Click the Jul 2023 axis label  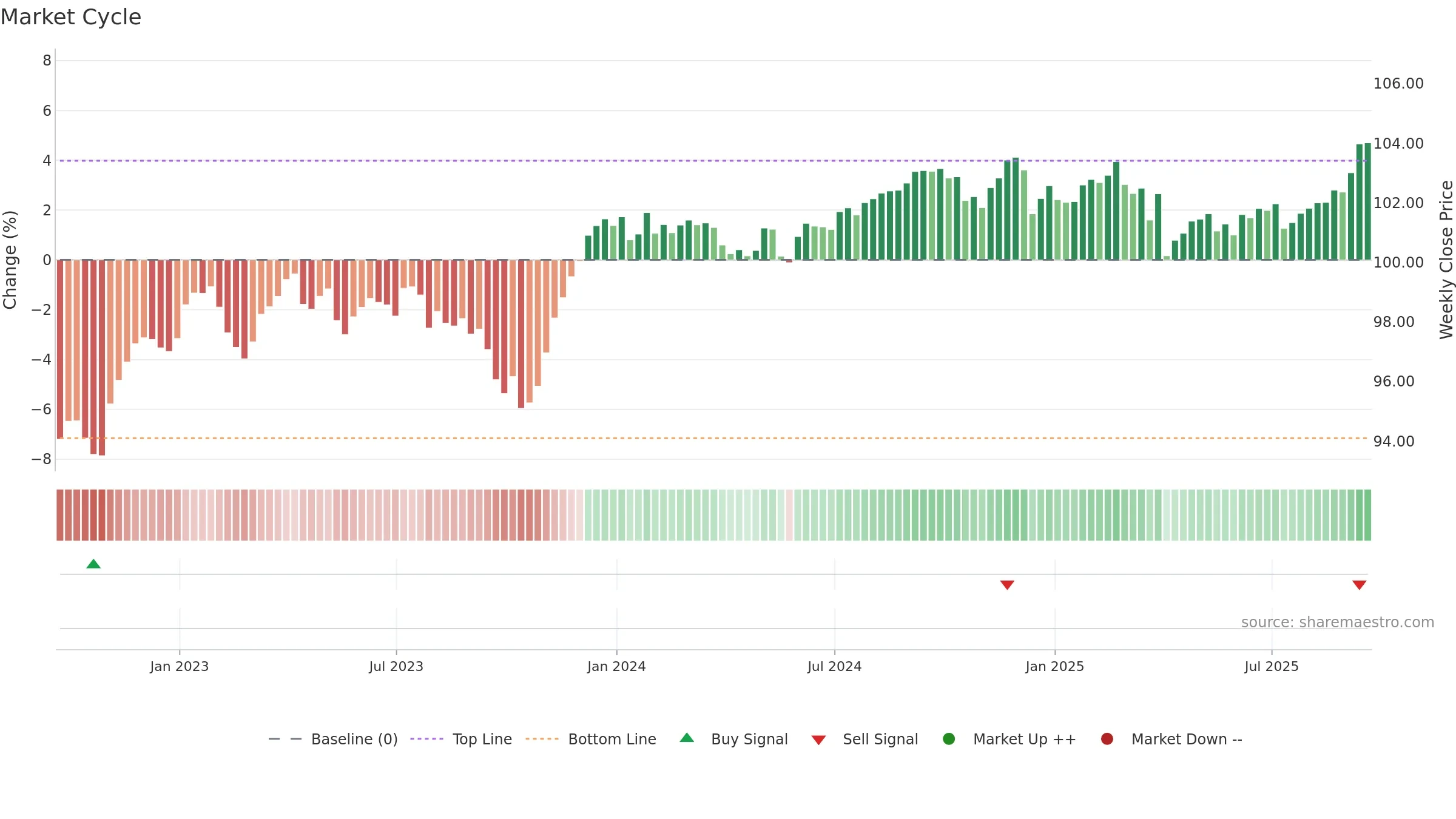tap(396, 667)
